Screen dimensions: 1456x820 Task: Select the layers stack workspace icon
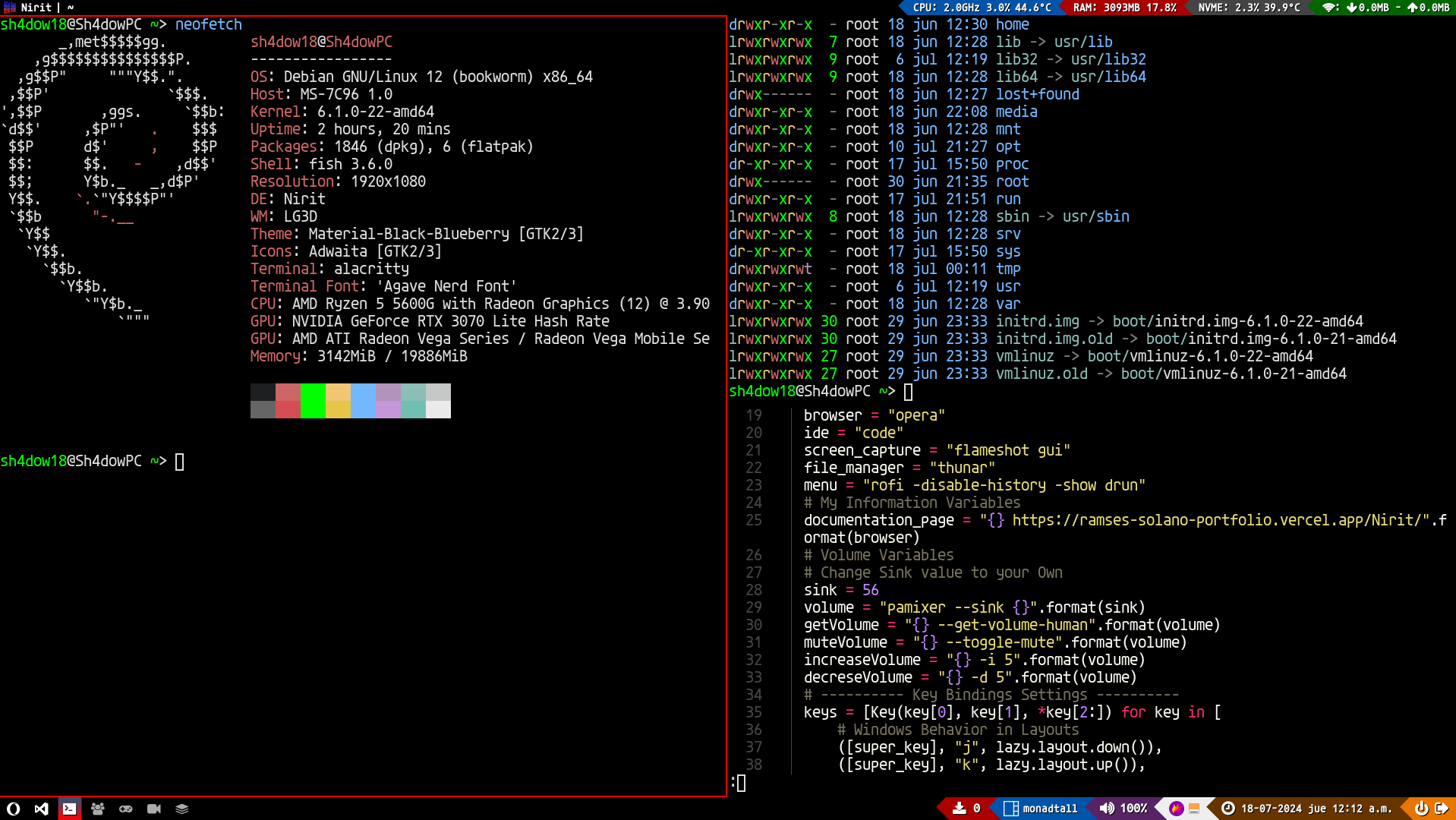181,809
